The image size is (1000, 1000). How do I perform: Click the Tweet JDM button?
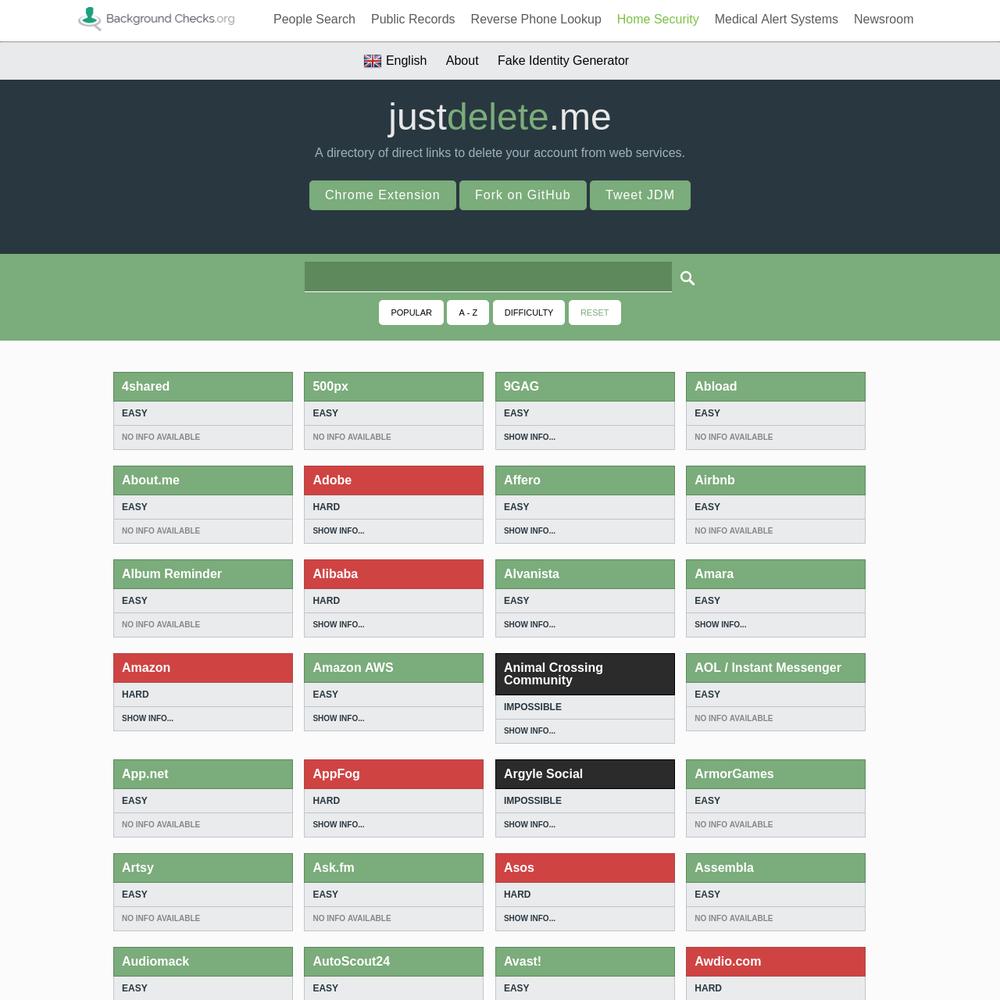640,195
